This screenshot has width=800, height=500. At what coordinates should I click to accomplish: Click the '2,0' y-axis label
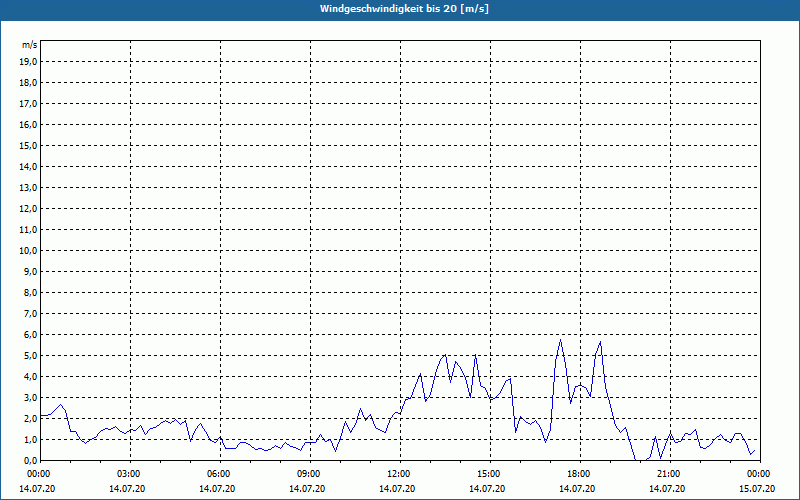(x=30, y=418)
